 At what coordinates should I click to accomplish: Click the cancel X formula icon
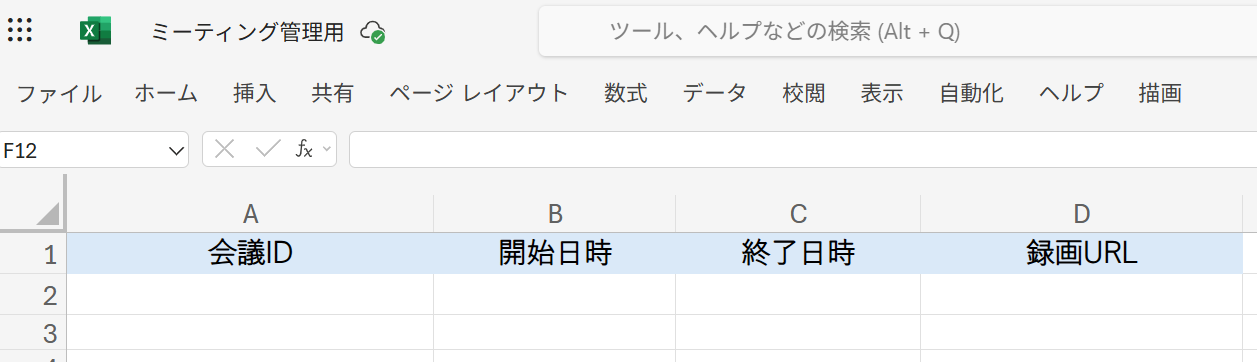[x=225, y=150]
